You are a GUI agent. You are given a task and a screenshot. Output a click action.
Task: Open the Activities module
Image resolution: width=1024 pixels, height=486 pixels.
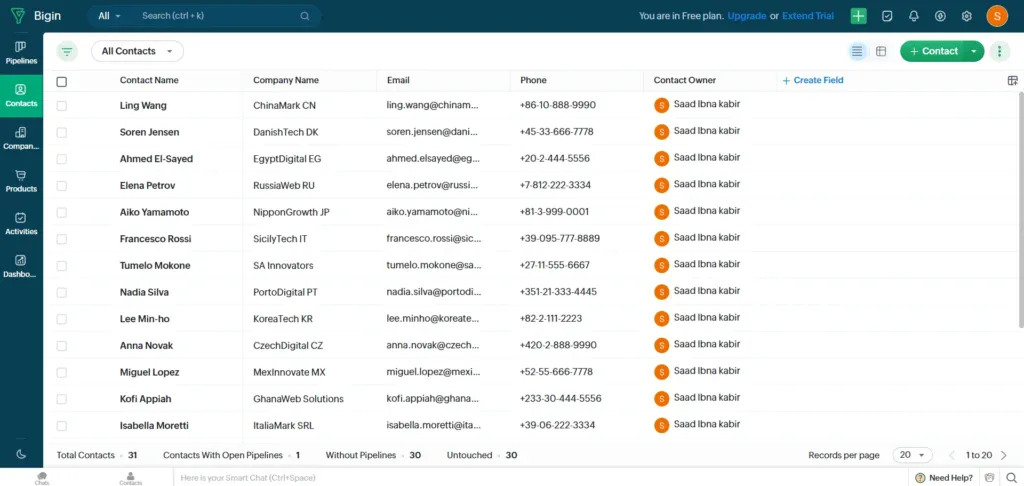(x=21, y=223)
